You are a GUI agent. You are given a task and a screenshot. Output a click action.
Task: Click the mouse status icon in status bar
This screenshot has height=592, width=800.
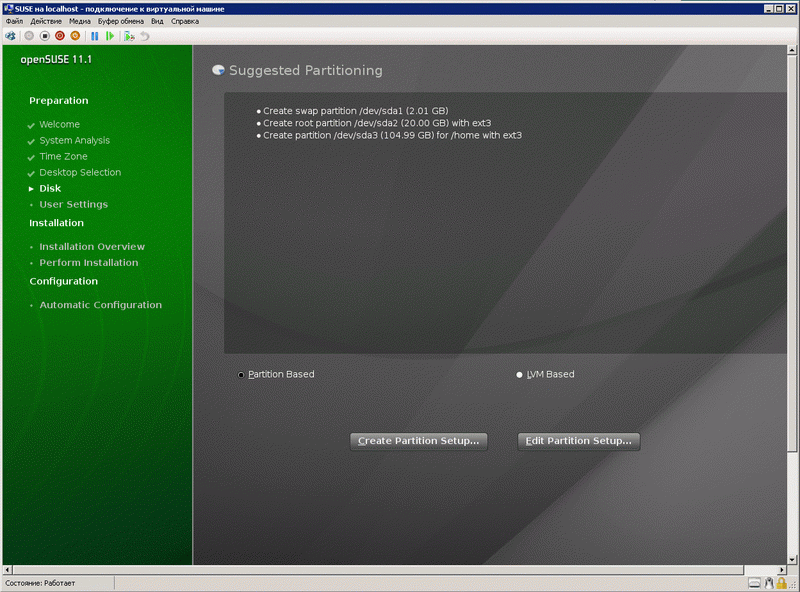pos(768,582)
